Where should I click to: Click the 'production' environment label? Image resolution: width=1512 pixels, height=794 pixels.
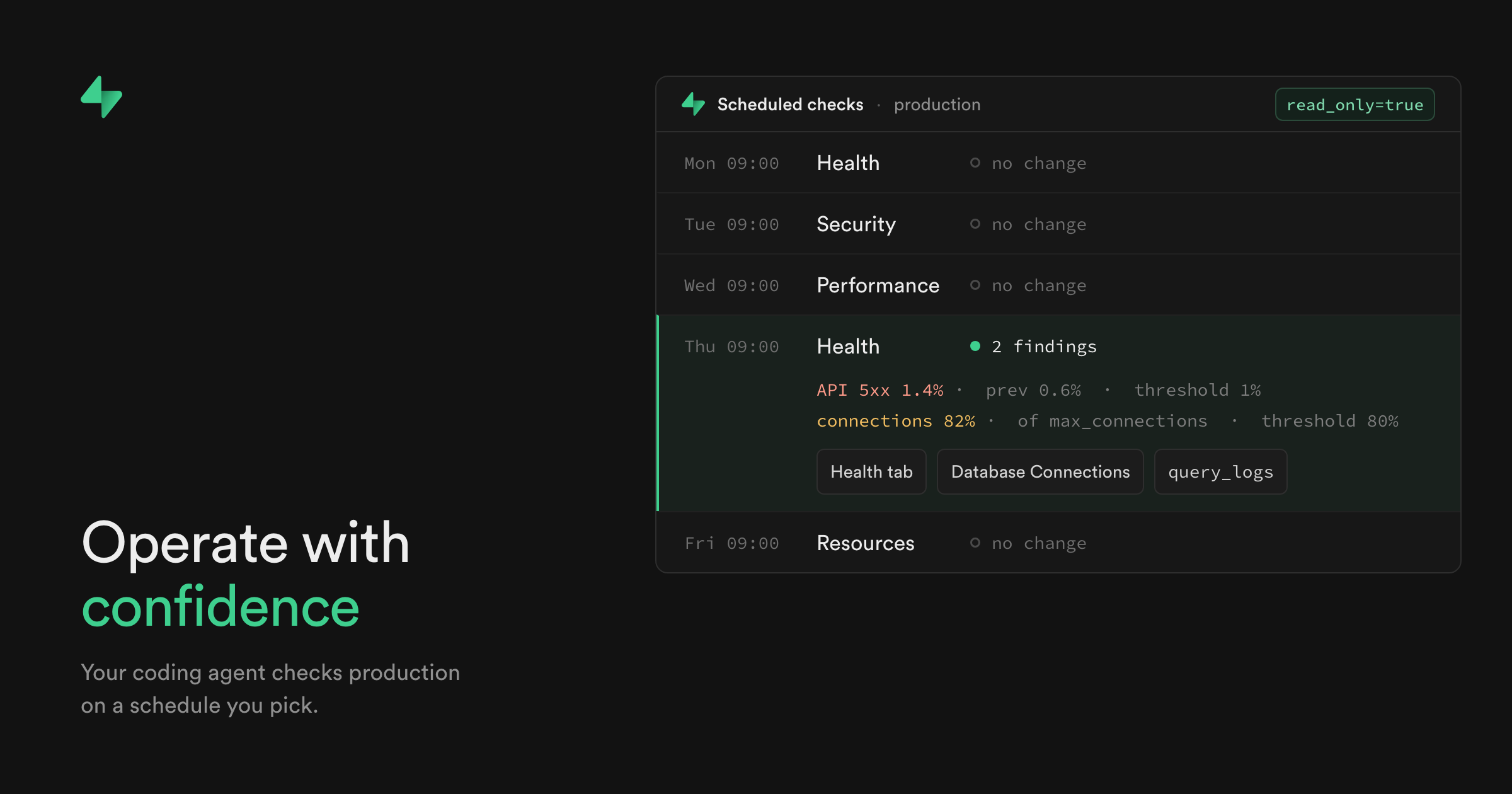(937, 105)
